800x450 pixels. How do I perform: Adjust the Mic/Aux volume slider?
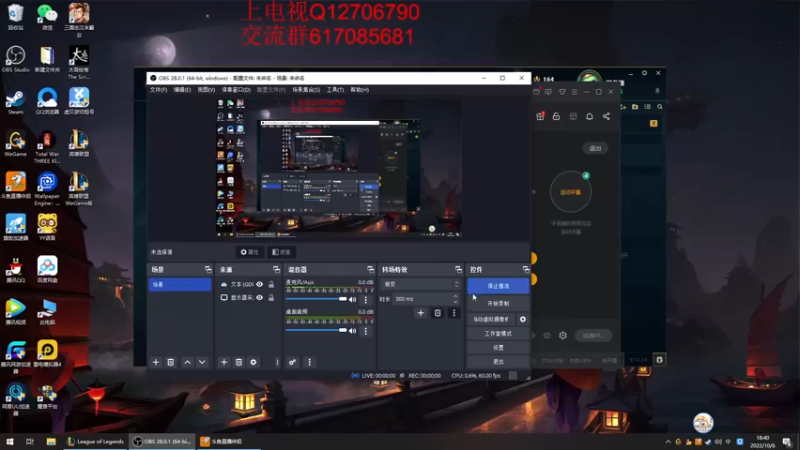pos(316,299)
